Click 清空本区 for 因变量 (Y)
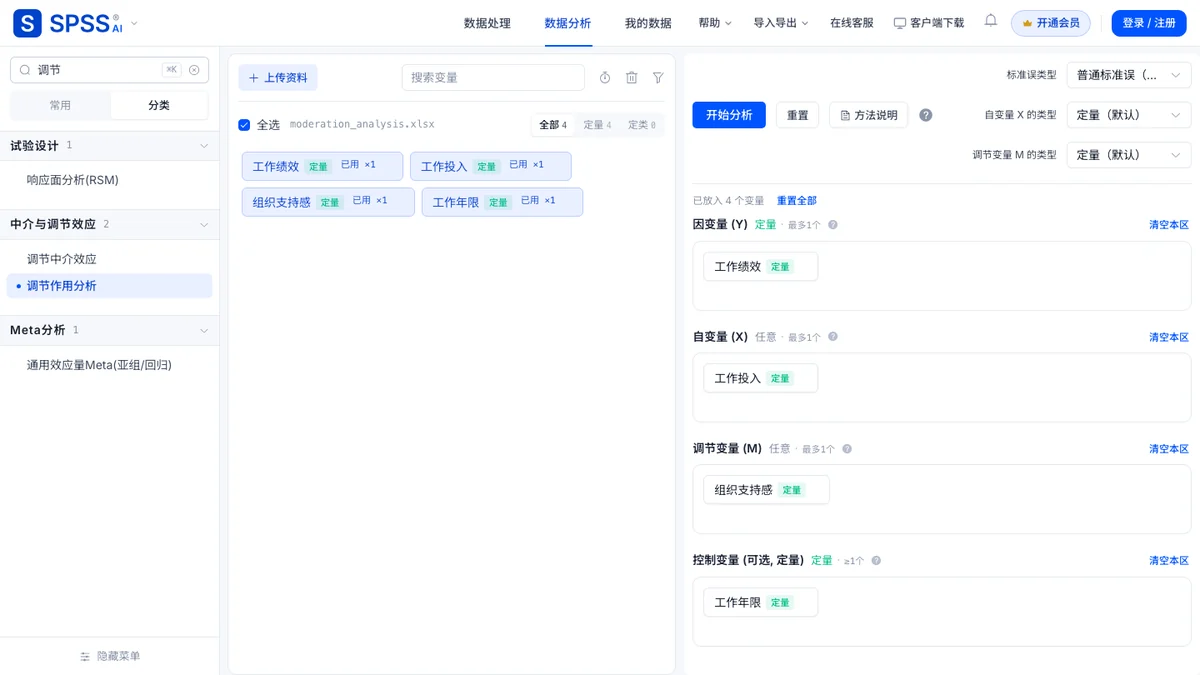The height and width of the screenshot is (675, 1200). [x=1169, y=225]
